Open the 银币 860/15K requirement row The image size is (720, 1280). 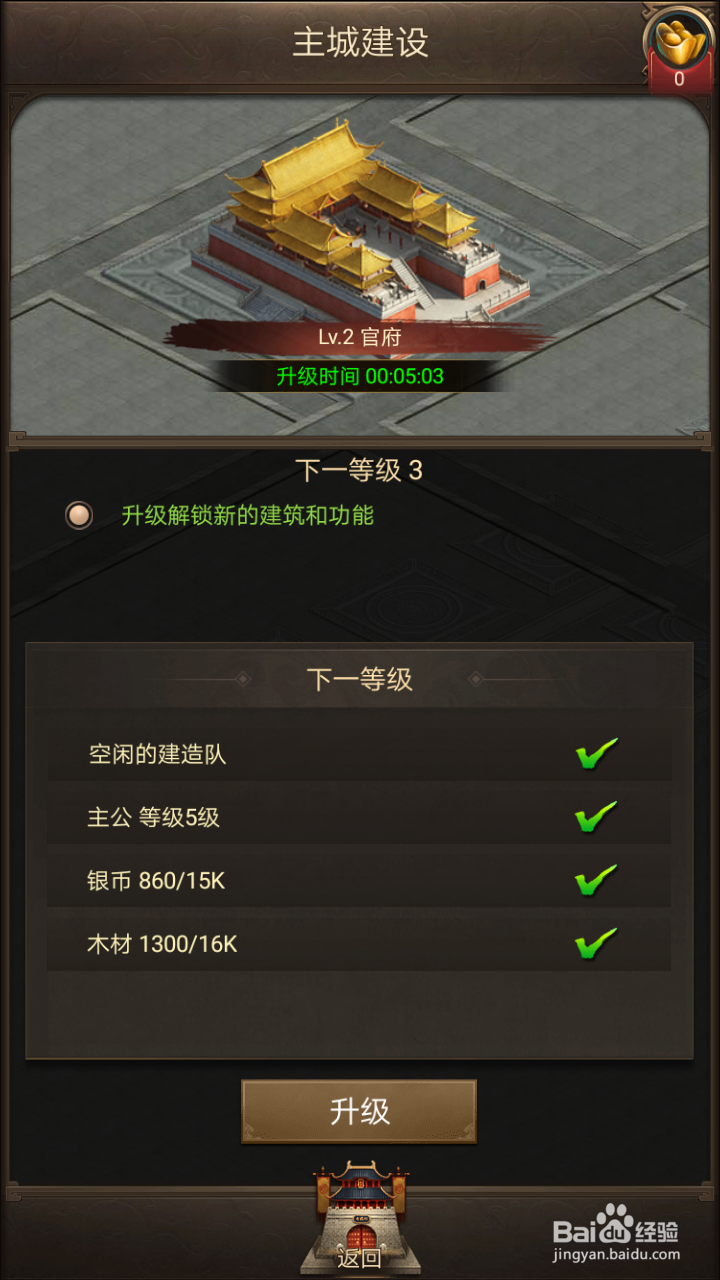(359, 880)
